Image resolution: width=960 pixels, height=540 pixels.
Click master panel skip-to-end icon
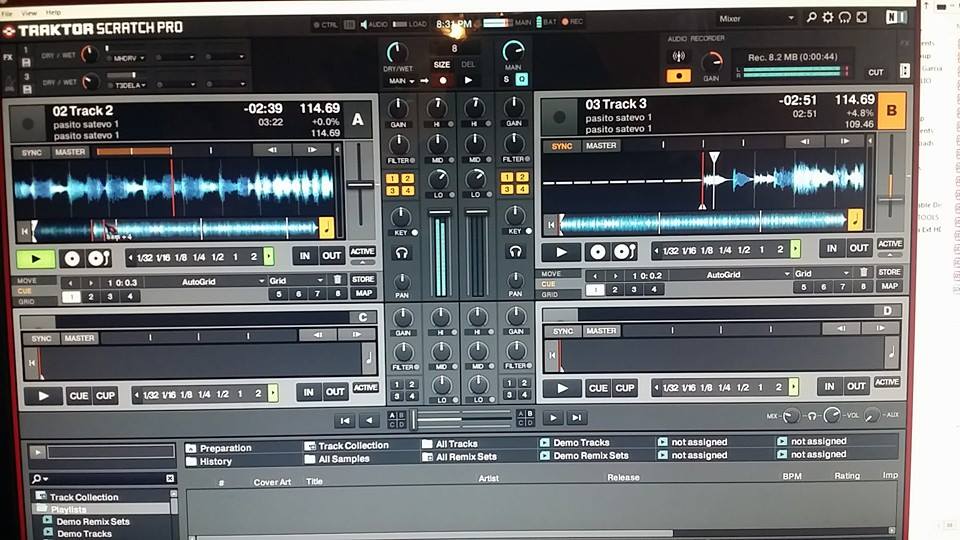coord(576,418)
